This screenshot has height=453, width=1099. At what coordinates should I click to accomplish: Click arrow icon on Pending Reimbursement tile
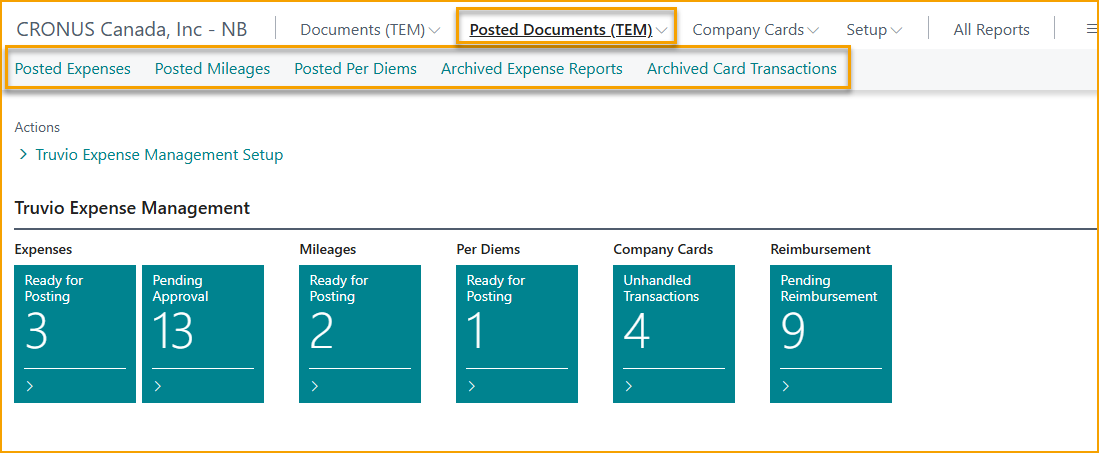point(786,386)
